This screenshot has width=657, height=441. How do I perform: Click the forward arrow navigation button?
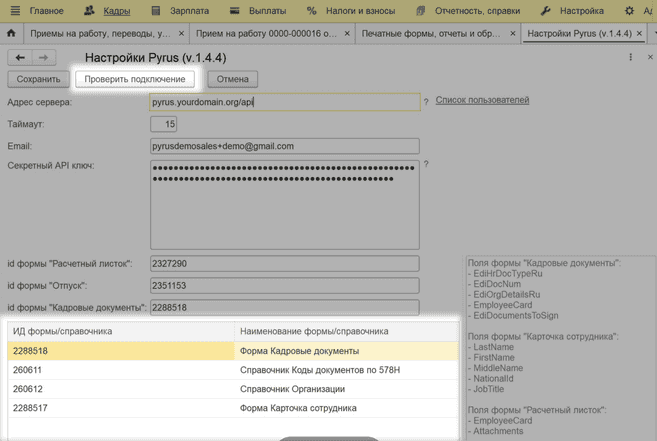click(43, 58)
